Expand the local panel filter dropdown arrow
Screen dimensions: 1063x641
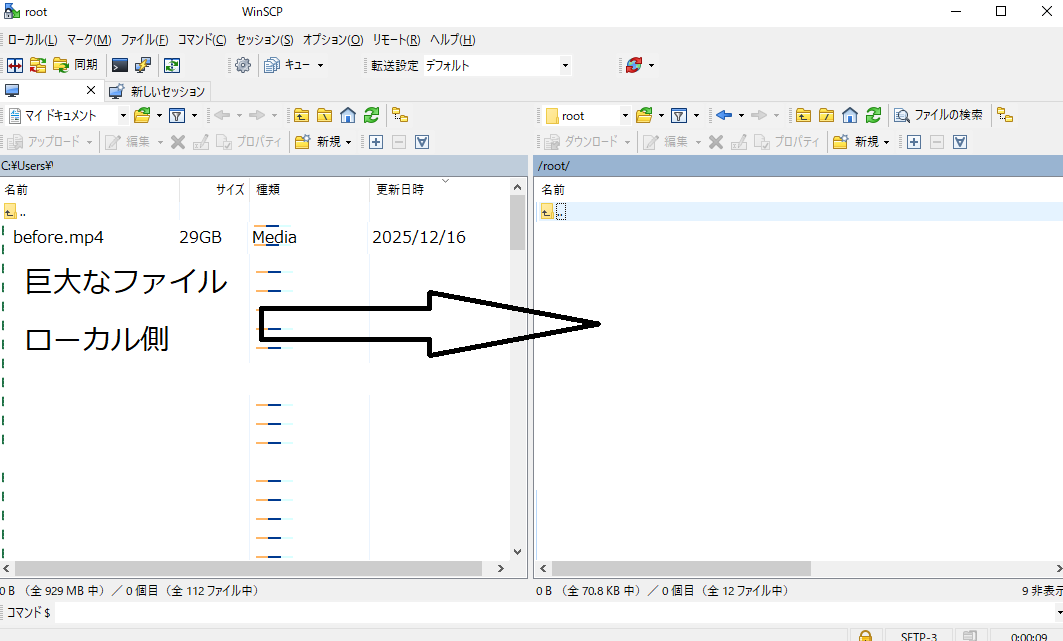point(195,116)
